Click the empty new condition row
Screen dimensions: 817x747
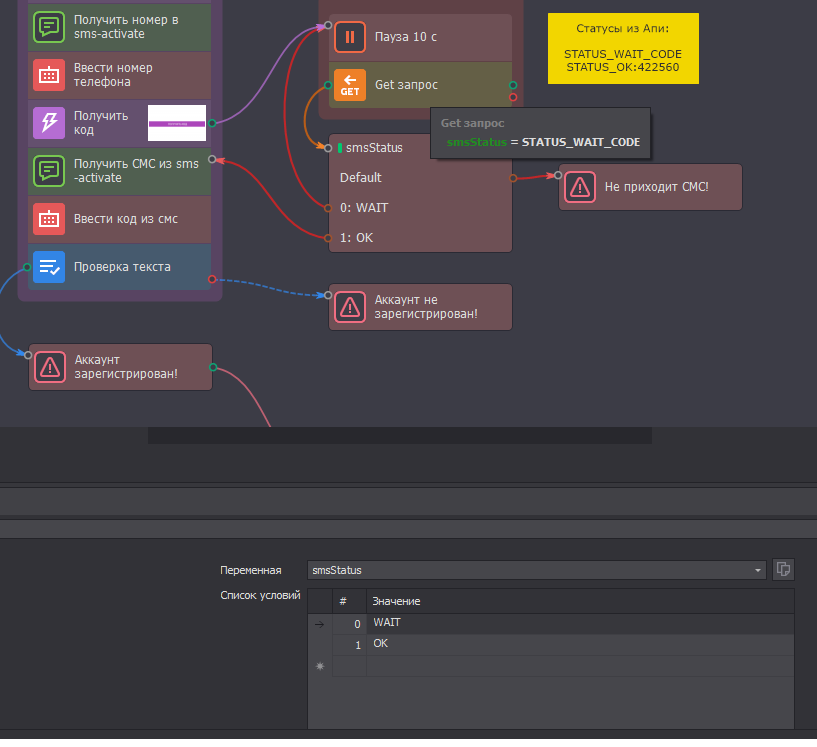tap(580, 666)
